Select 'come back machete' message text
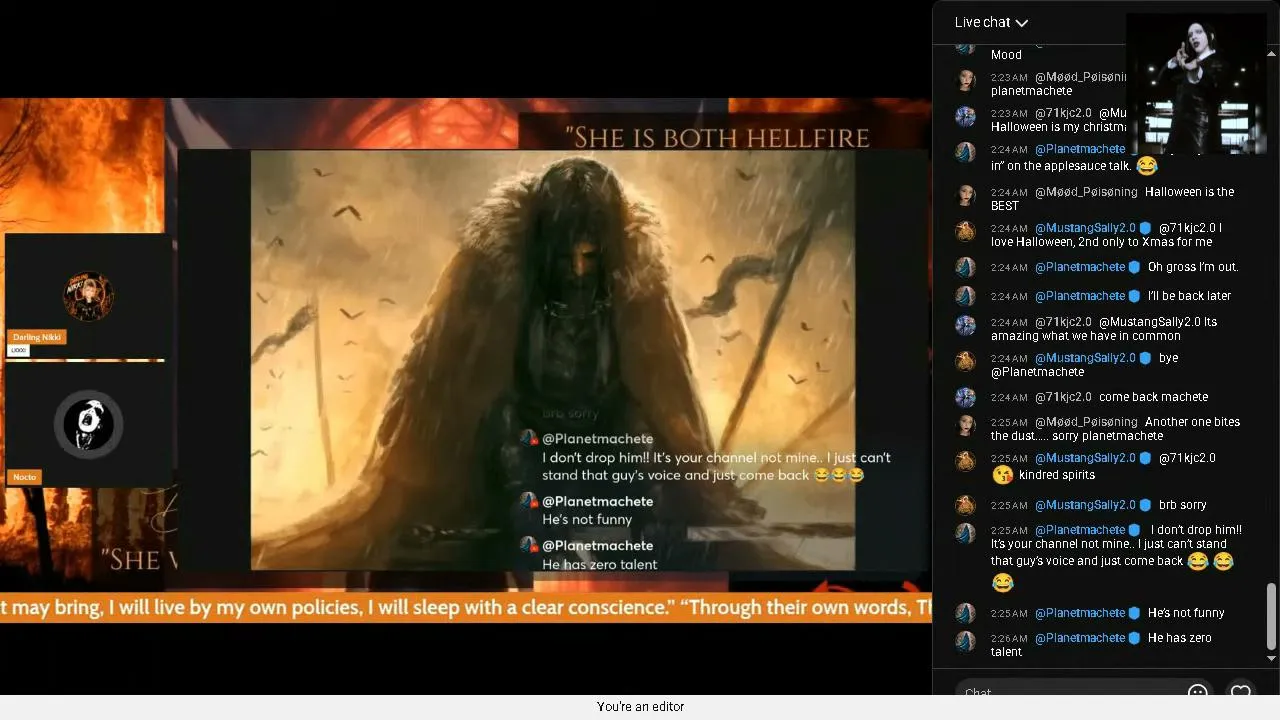 pos(1154,397)
